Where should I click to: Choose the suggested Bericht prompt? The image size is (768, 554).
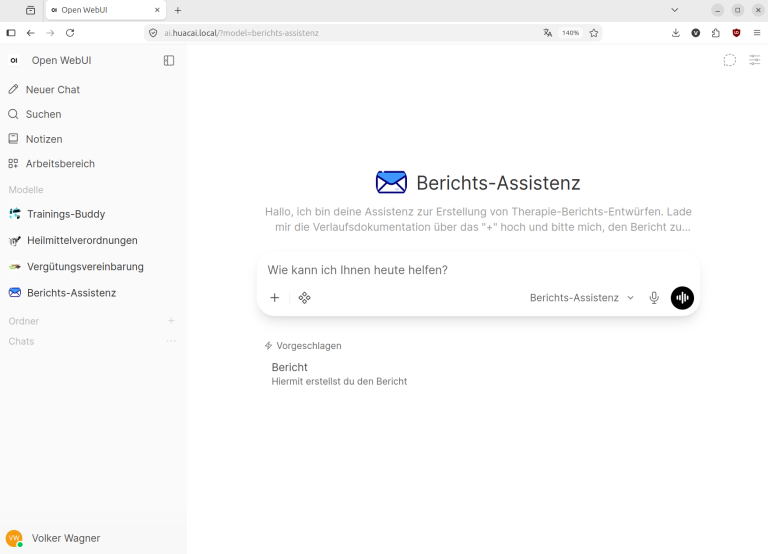point(339,374)
